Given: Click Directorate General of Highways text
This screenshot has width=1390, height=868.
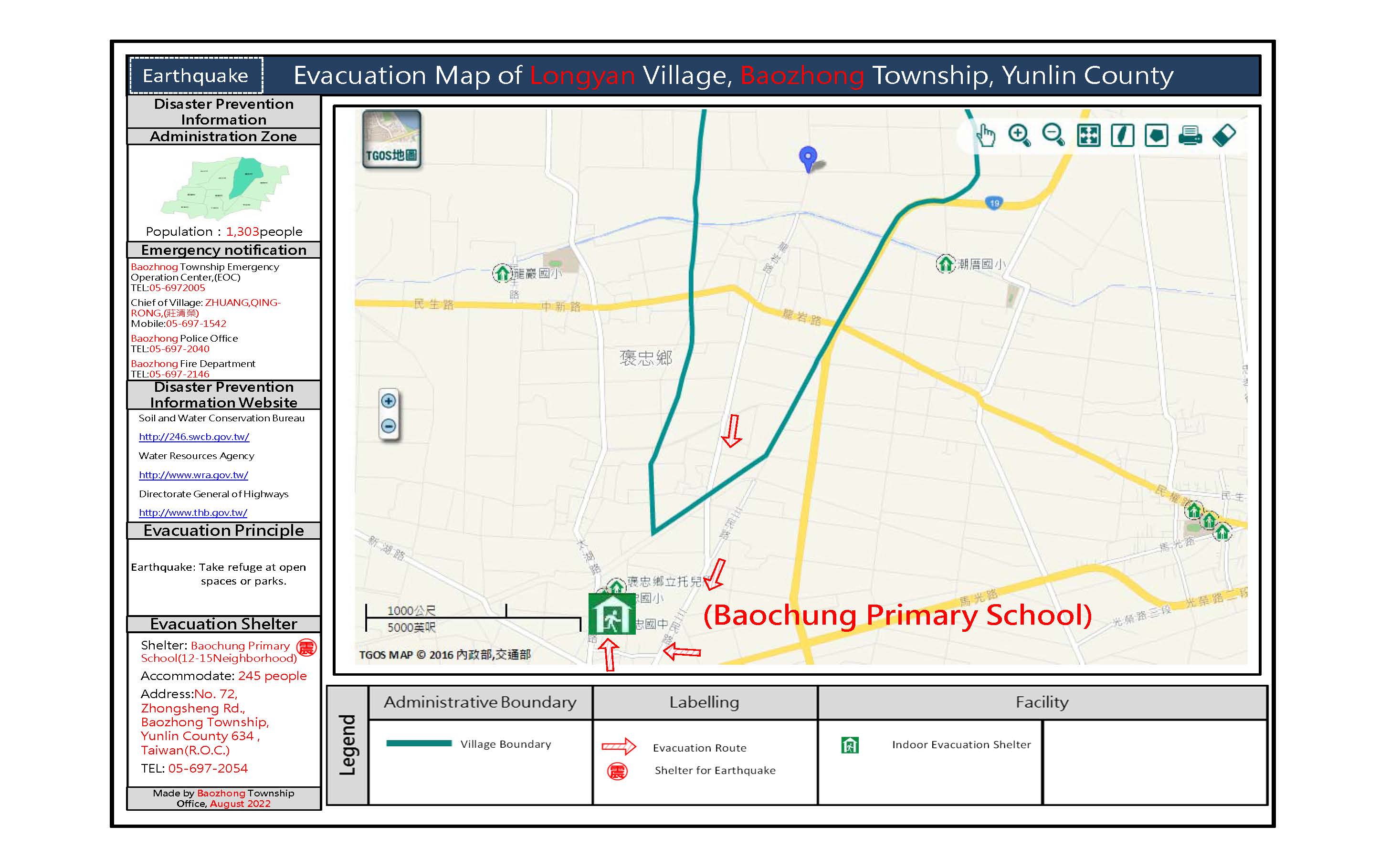Looking at the screenshot, I should point(213,494).
